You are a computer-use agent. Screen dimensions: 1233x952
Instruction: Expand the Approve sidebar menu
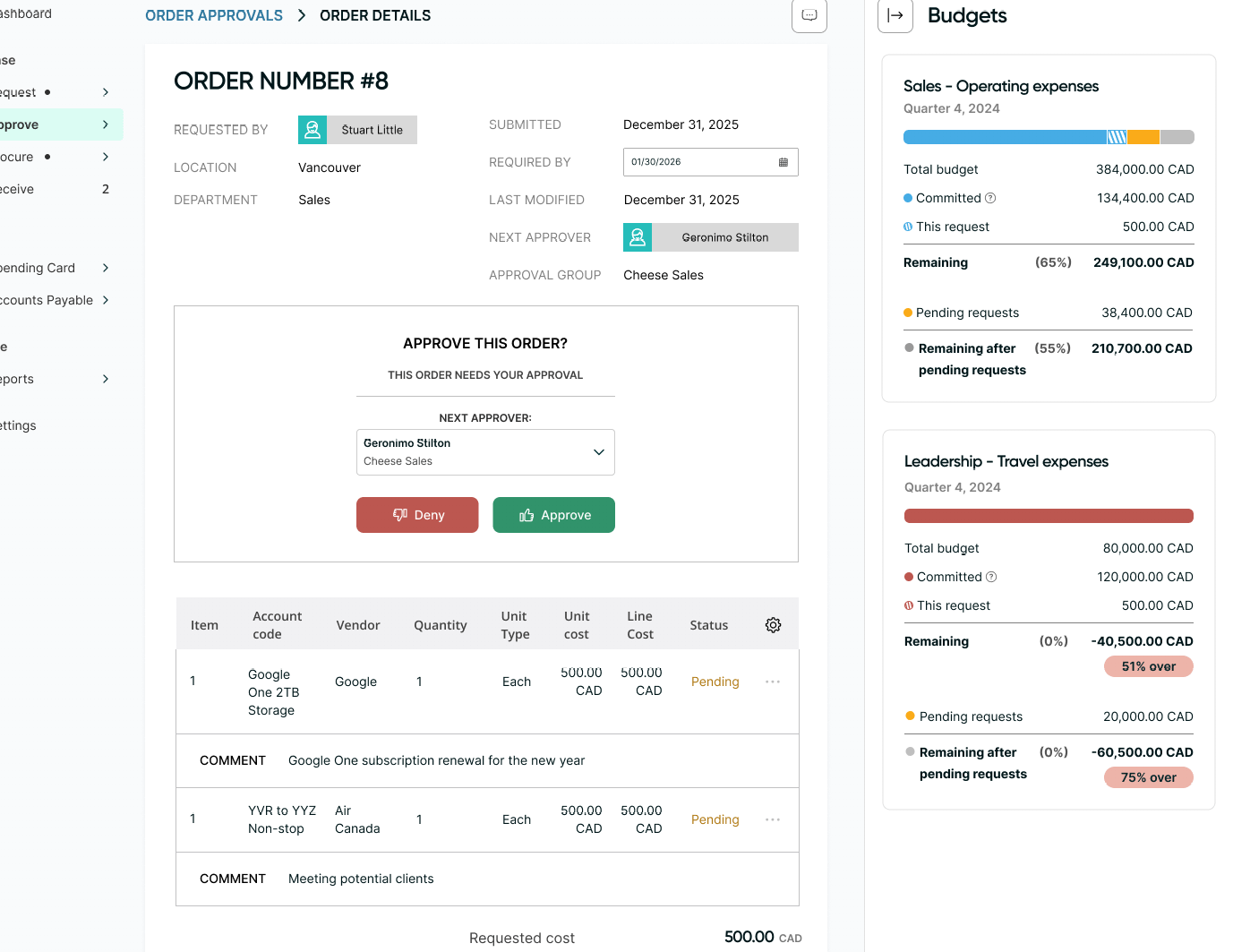click(106, 124)
